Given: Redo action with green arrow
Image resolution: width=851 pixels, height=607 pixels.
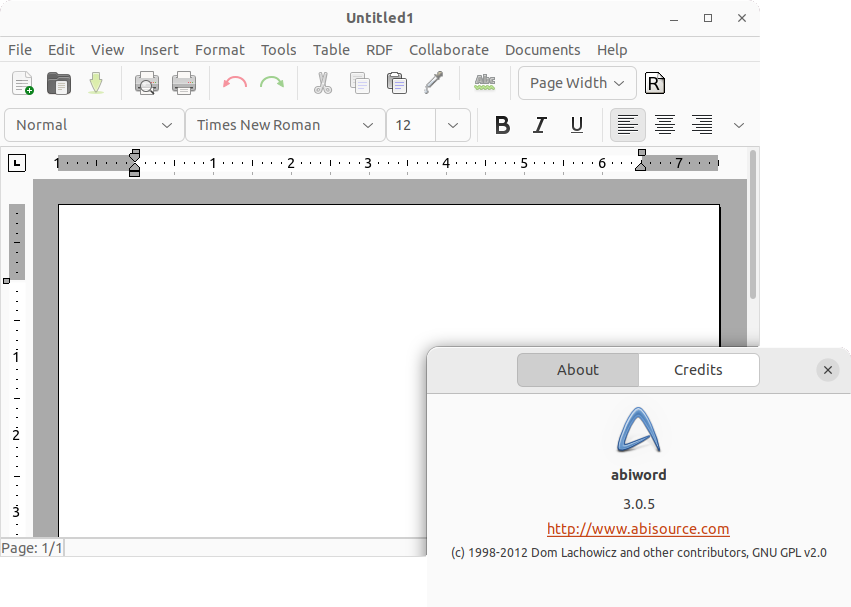Looking at the screenshot, I should tap(272, 83).
